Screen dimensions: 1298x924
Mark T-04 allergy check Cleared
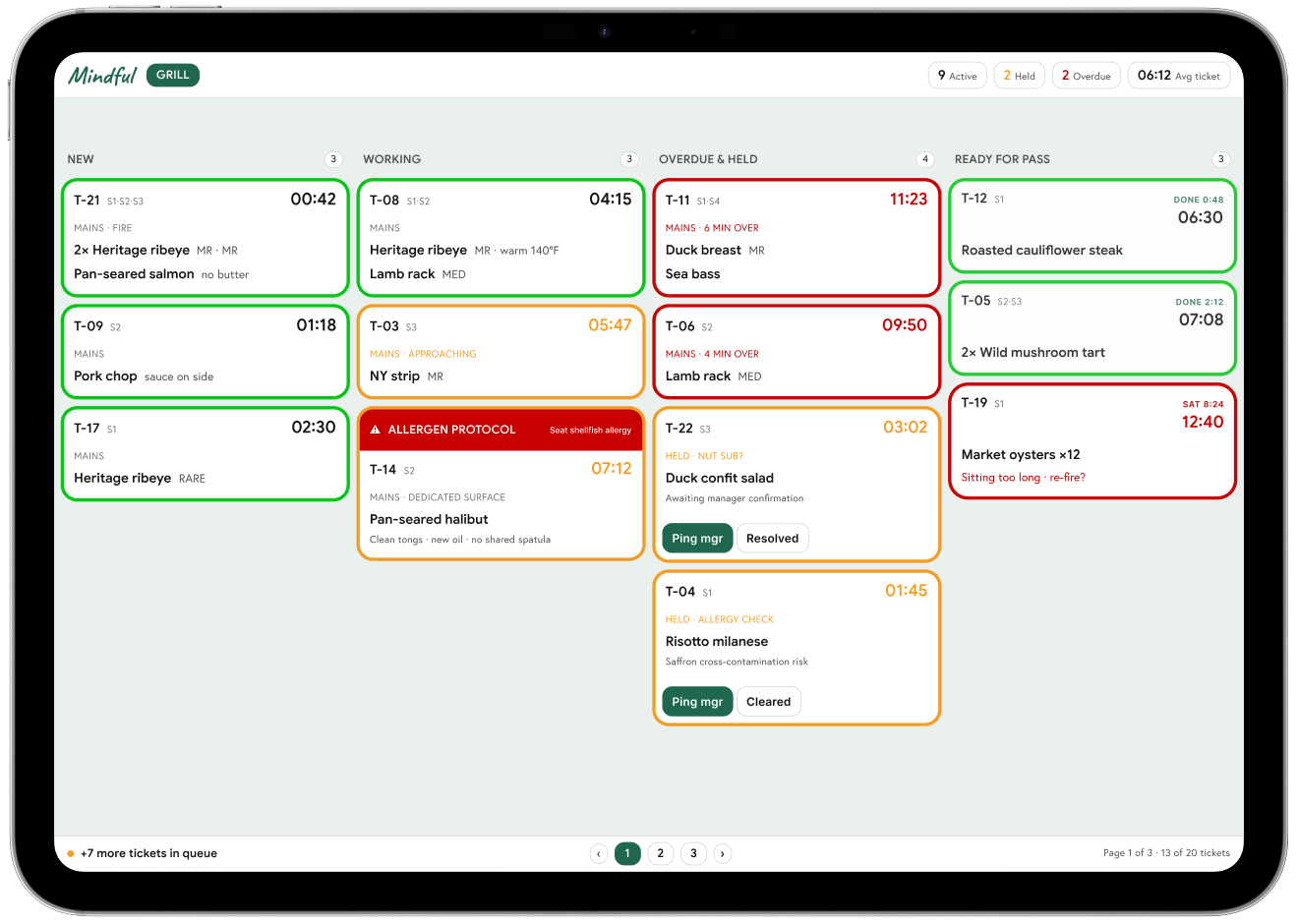(768, 701)
